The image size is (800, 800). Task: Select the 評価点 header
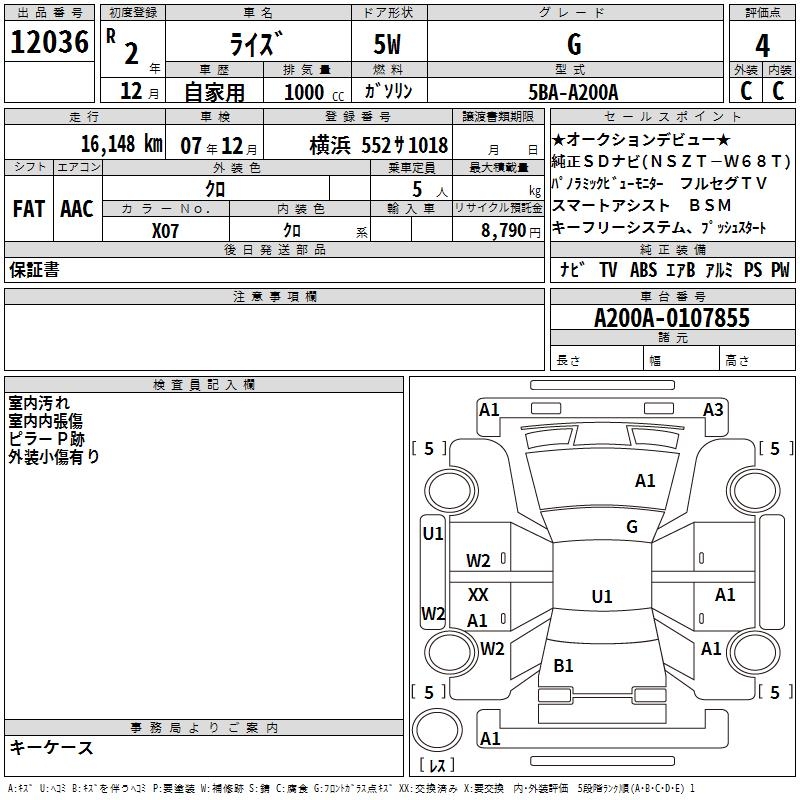point(762,13)
